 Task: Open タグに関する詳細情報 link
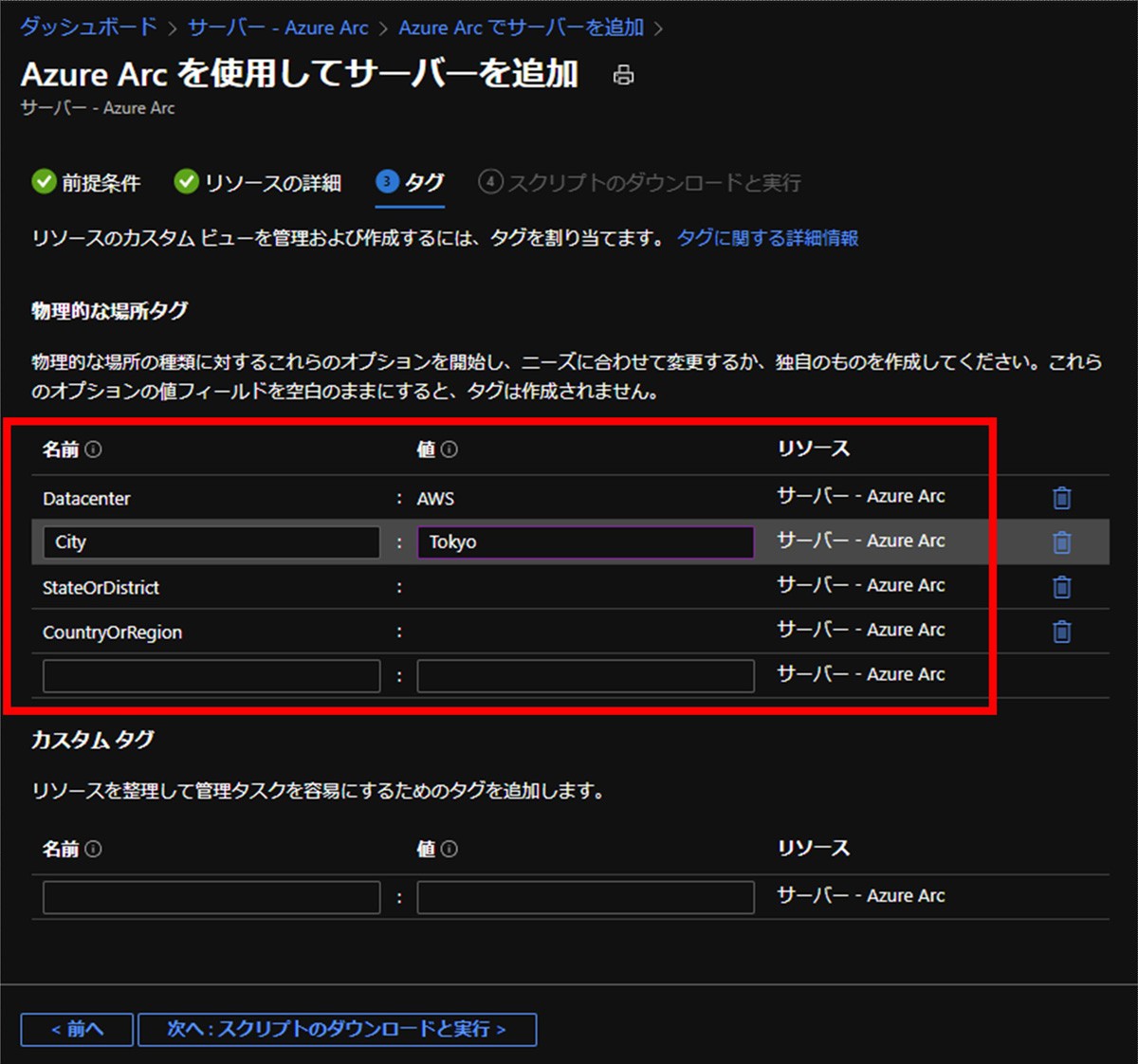767,238
